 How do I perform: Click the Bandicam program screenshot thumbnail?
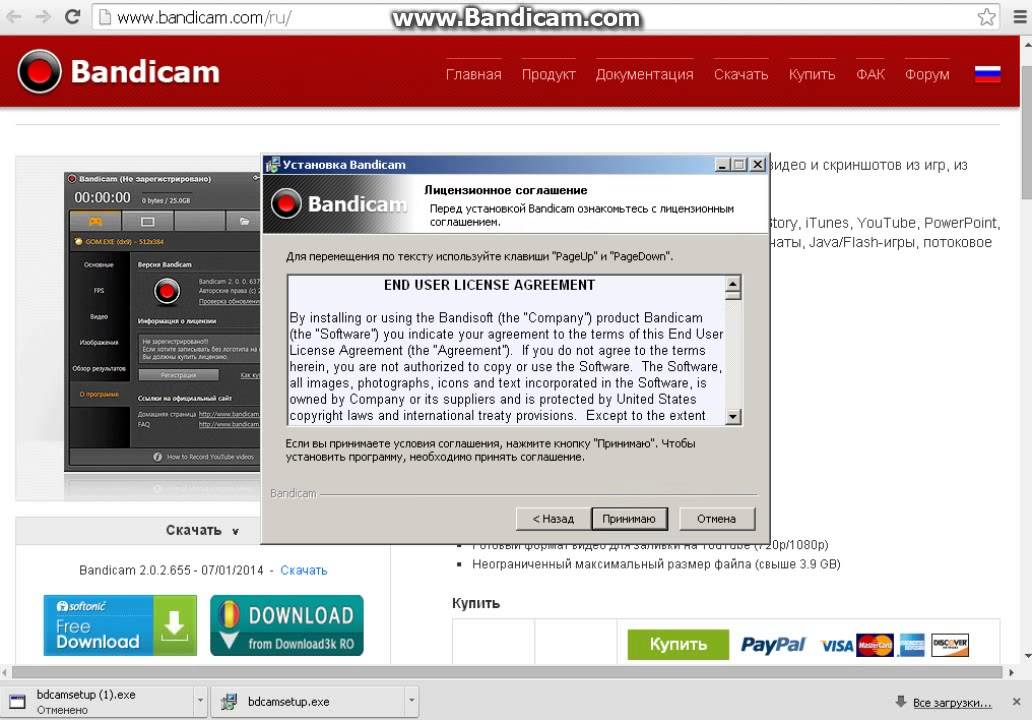click(x=163, y=322)
